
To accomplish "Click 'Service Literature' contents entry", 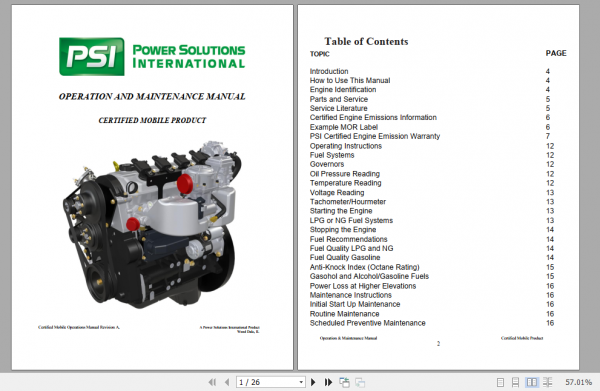I will [x=338, y=108].
